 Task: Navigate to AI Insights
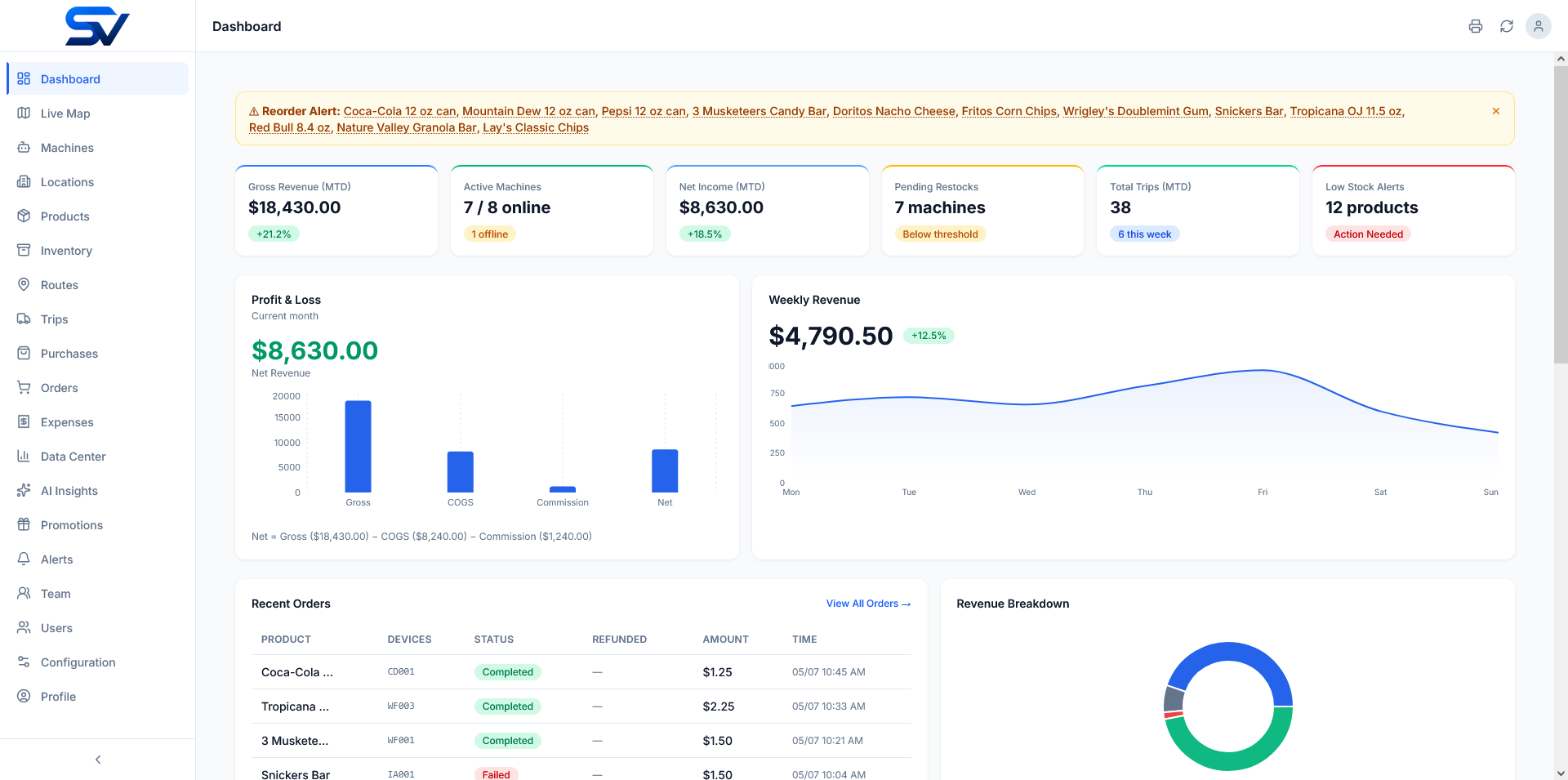[x=97, y=490]
